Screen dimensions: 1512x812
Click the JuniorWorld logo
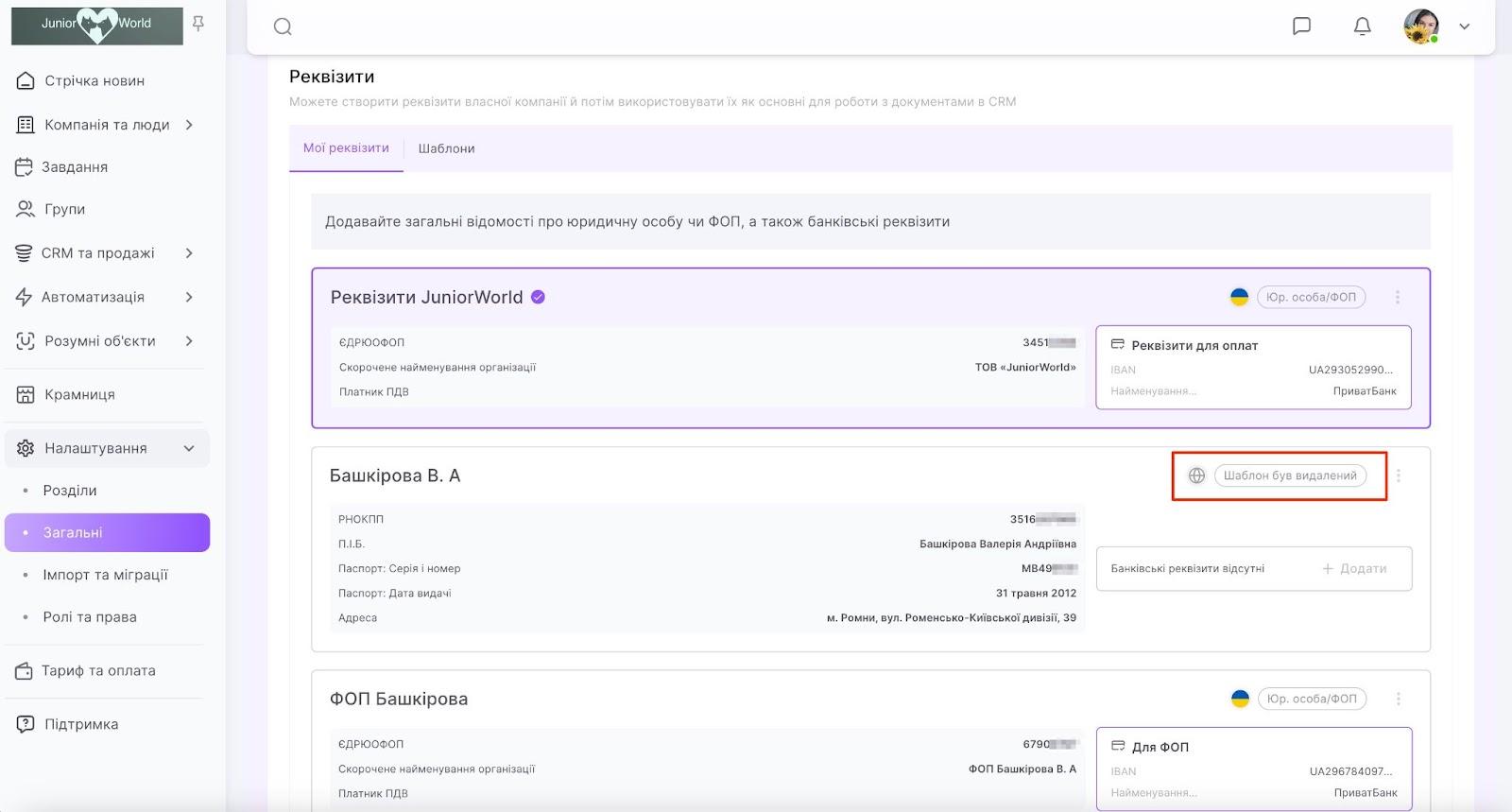96,24
